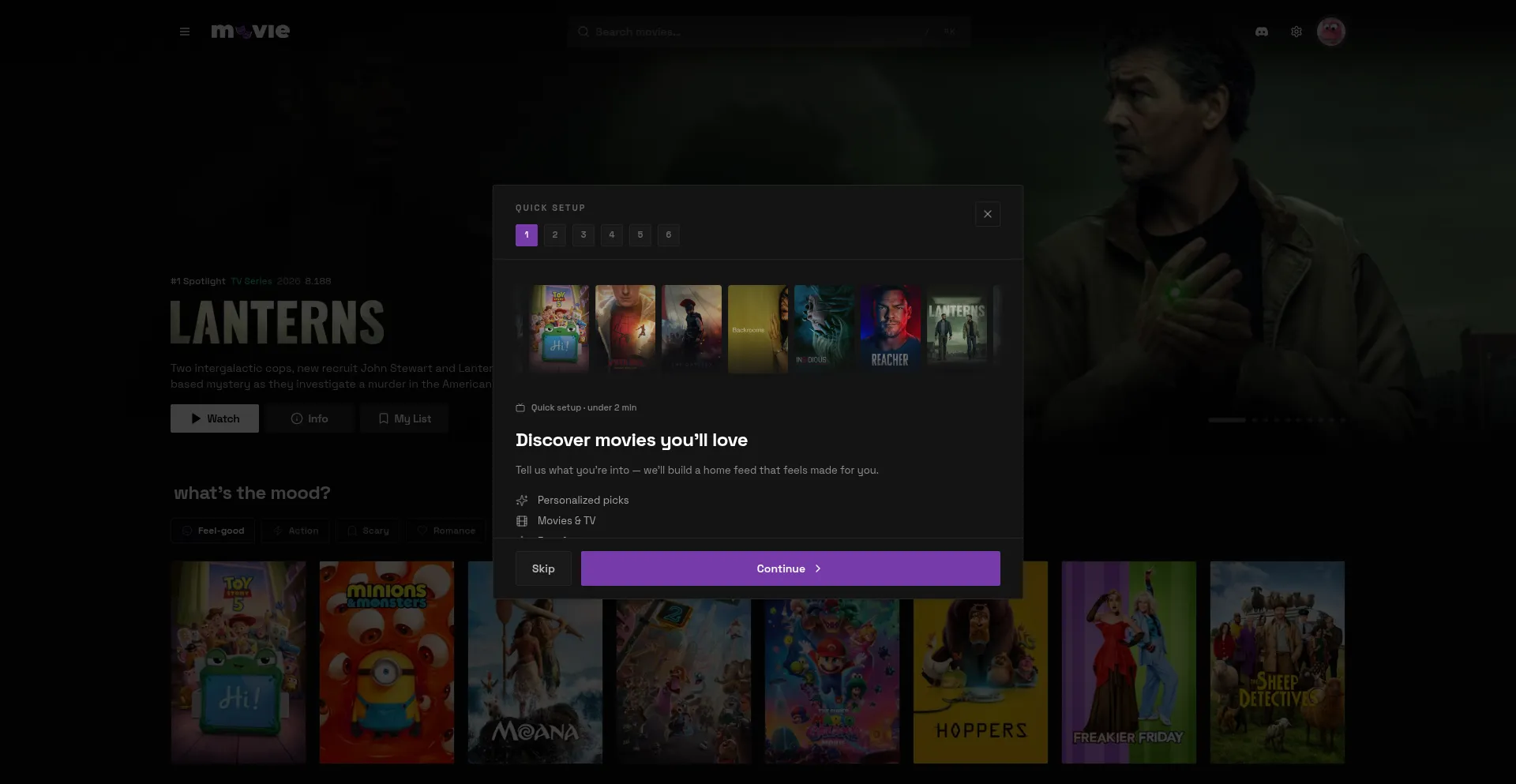Open the Hoppers poster card
This screenshot has height=784, width=1516.
(981, 681)
